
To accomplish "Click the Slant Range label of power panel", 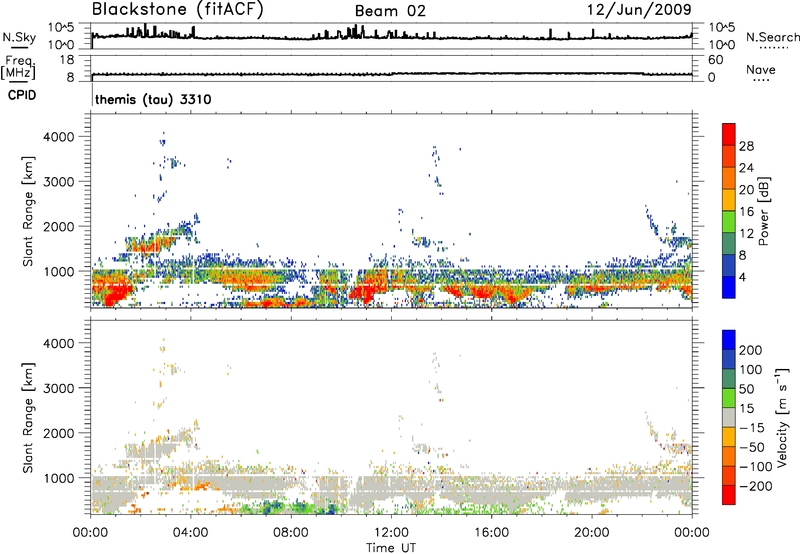I will [28, 211].
